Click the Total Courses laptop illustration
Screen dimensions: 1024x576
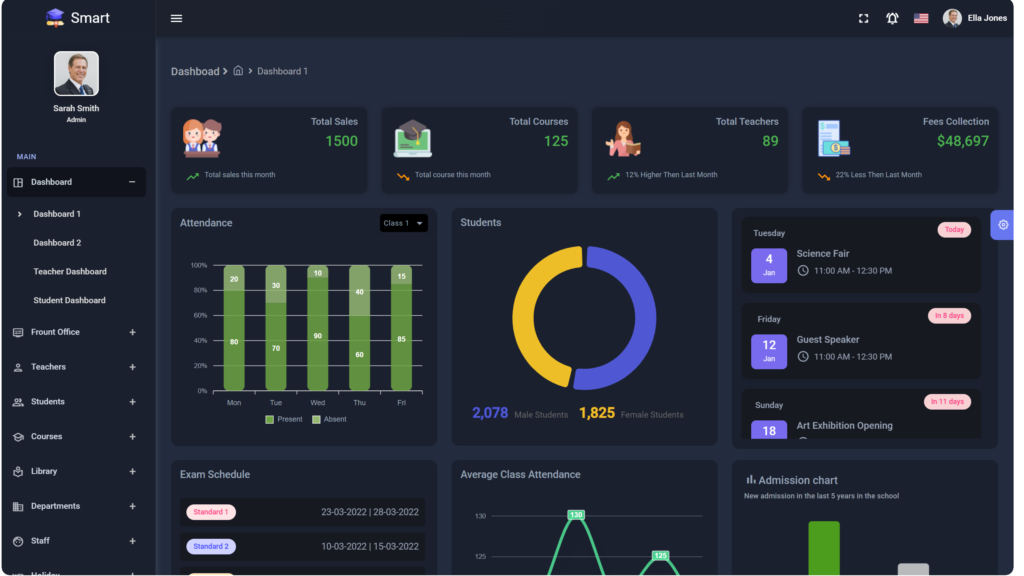point(413,138)
